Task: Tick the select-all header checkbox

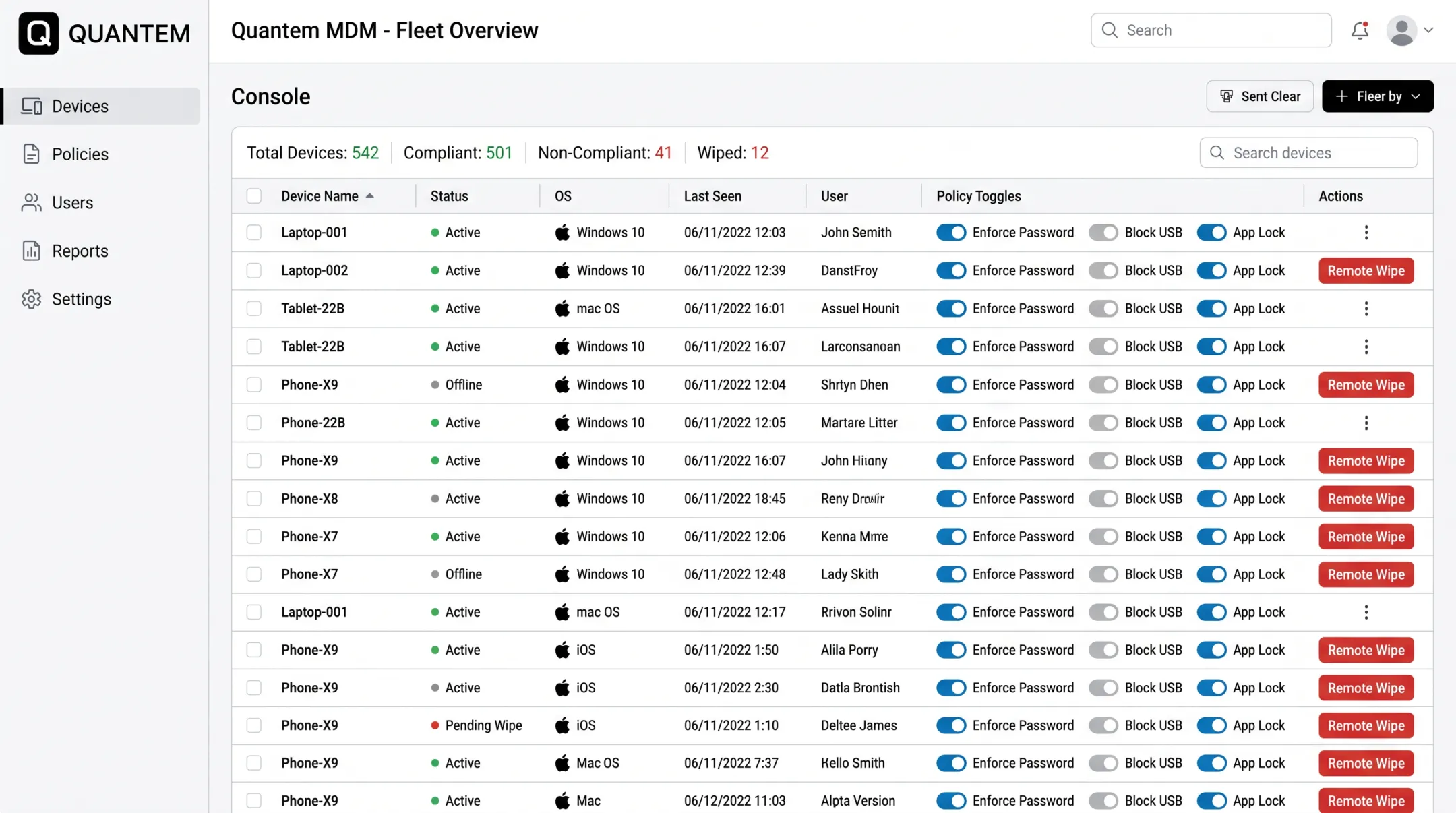Action: [253, 196]
